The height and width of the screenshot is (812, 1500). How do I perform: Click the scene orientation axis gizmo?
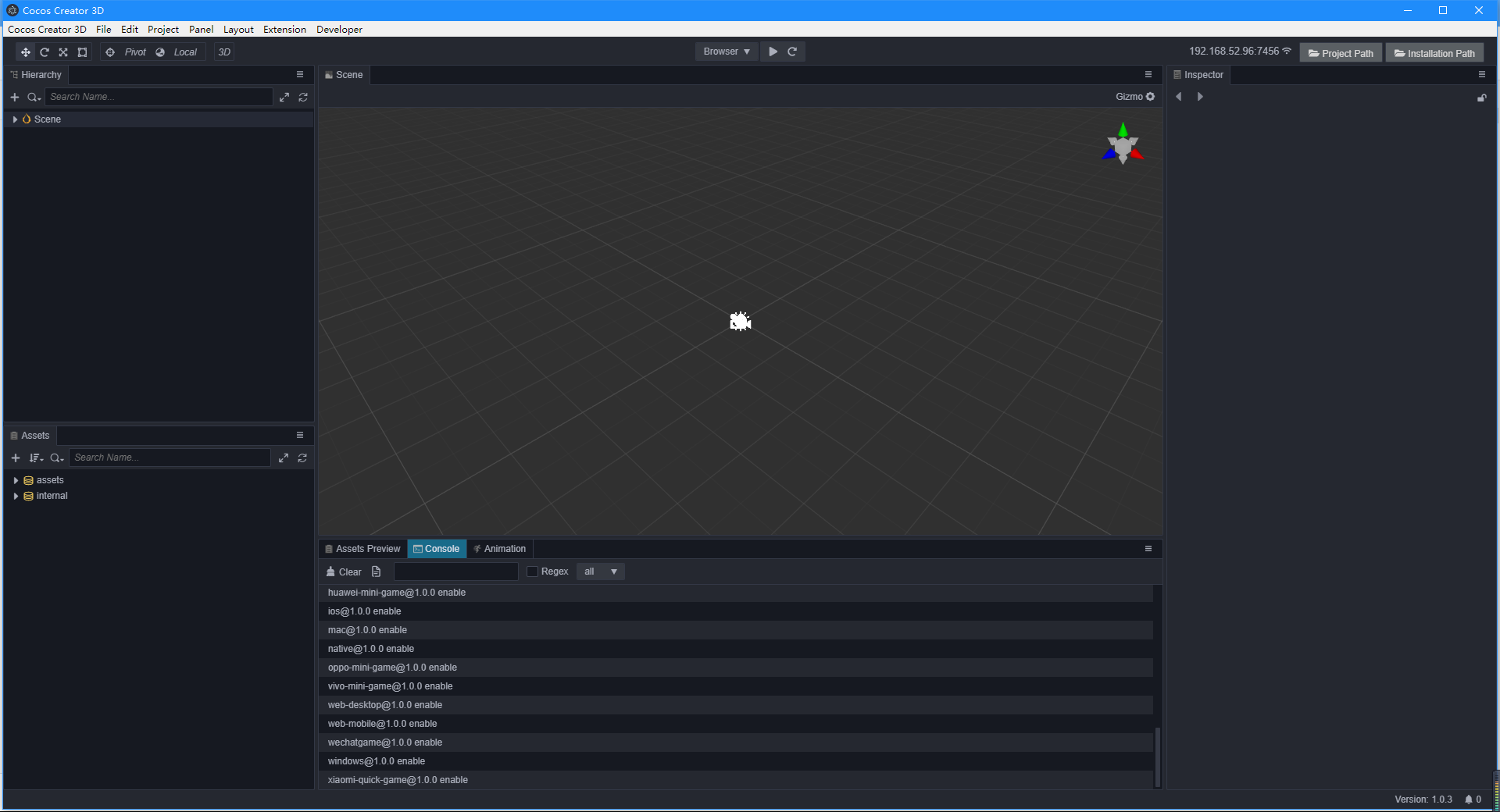(x=1123, y=144)
